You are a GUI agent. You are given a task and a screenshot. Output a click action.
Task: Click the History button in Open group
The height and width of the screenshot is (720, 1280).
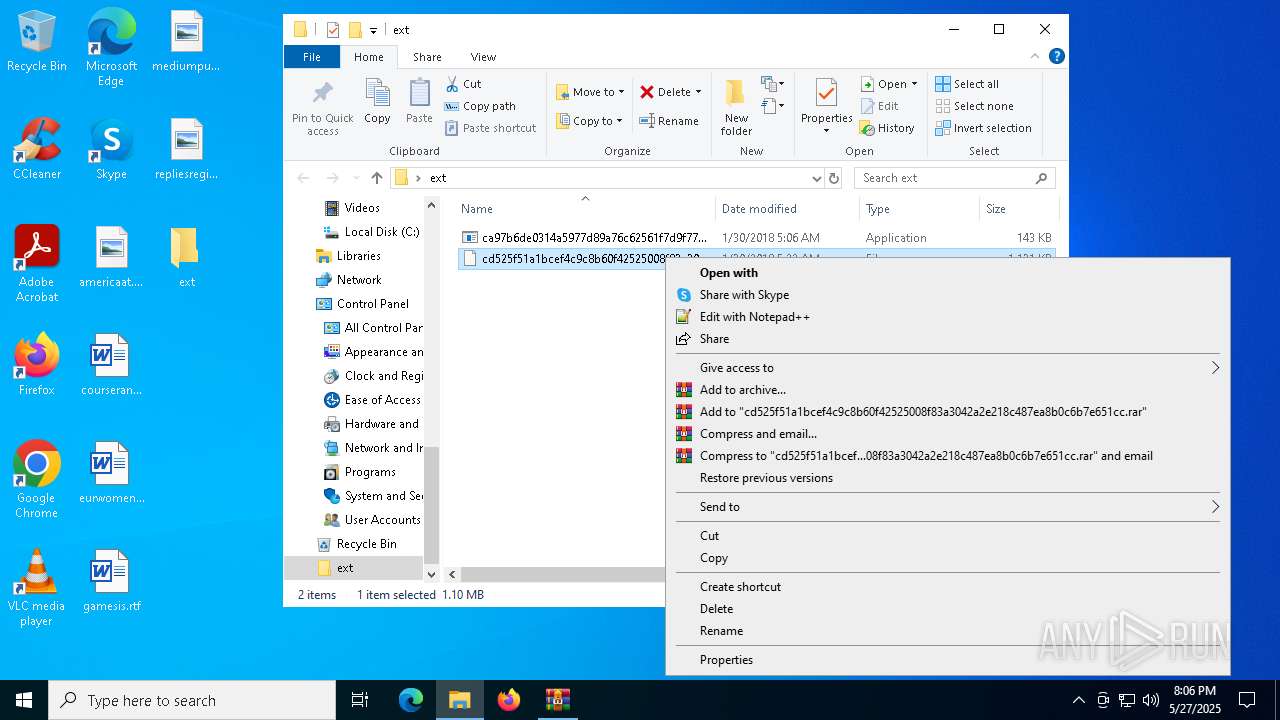tap(887, 128)
